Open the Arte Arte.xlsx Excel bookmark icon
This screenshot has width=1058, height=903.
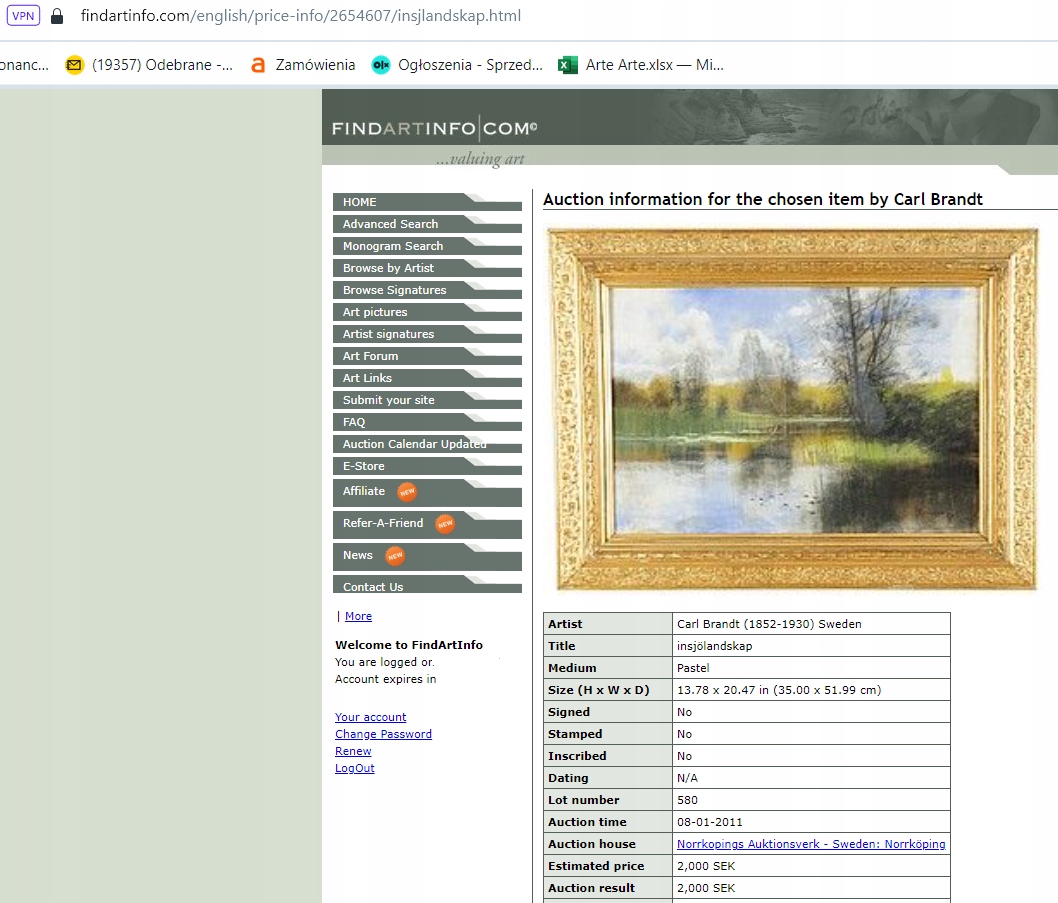pyautogui.click(x=567, y=65)
